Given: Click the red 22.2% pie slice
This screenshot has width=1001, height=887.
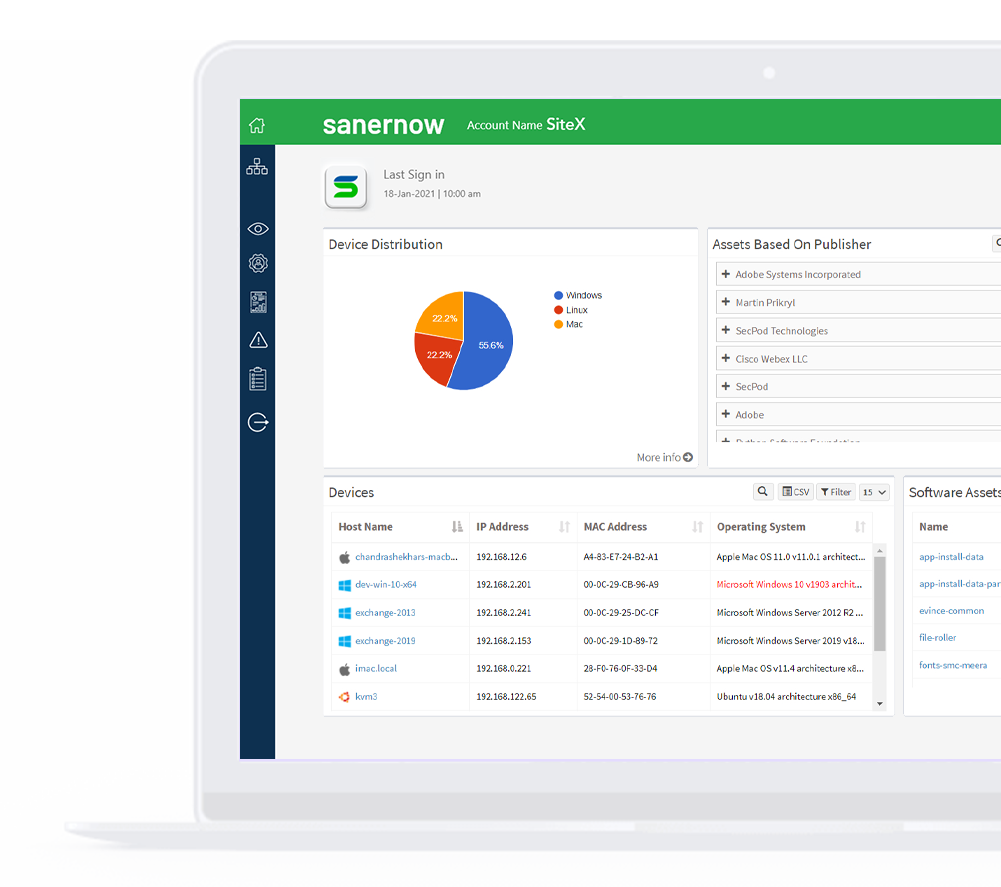Looking at the screenshot, I should pos(437,359).
